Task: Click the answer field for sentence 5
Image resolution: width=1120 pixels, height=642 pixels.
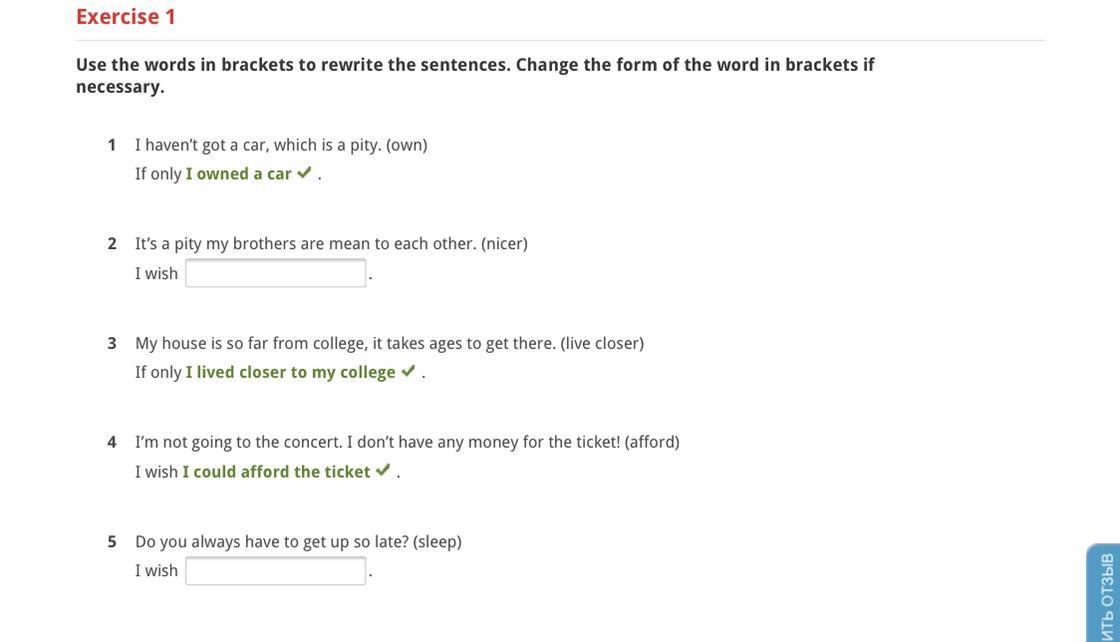Action: [x=276, y=571]
